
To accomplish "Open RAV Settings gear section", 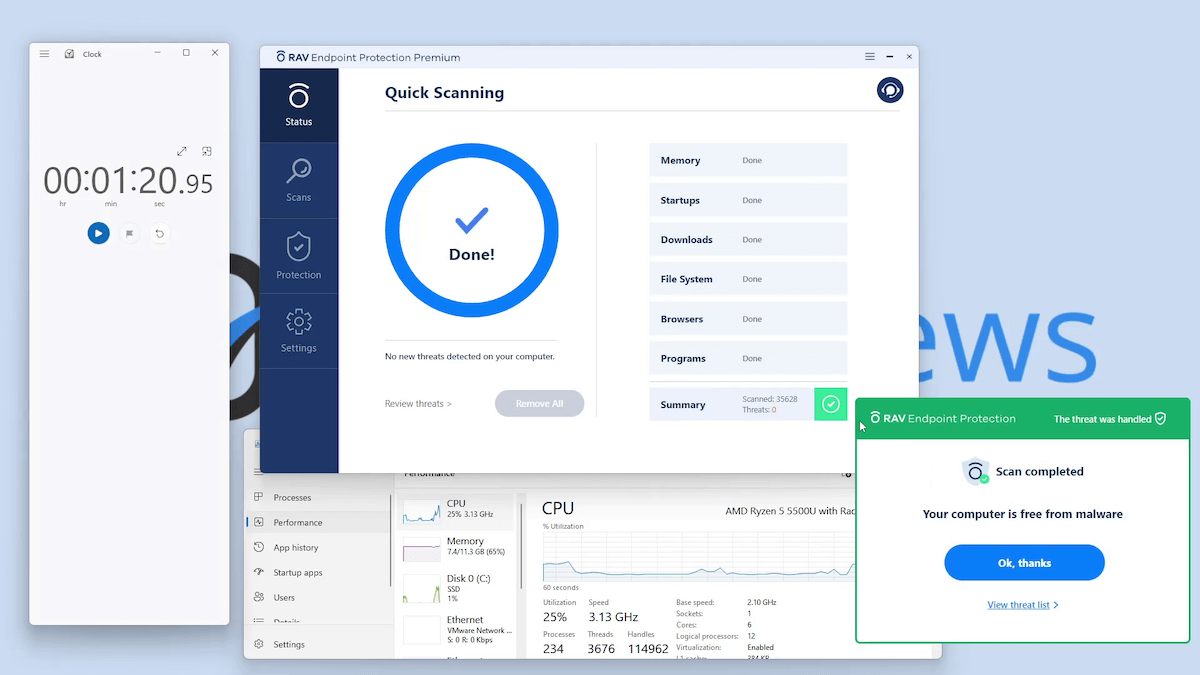I will [298, 331].
